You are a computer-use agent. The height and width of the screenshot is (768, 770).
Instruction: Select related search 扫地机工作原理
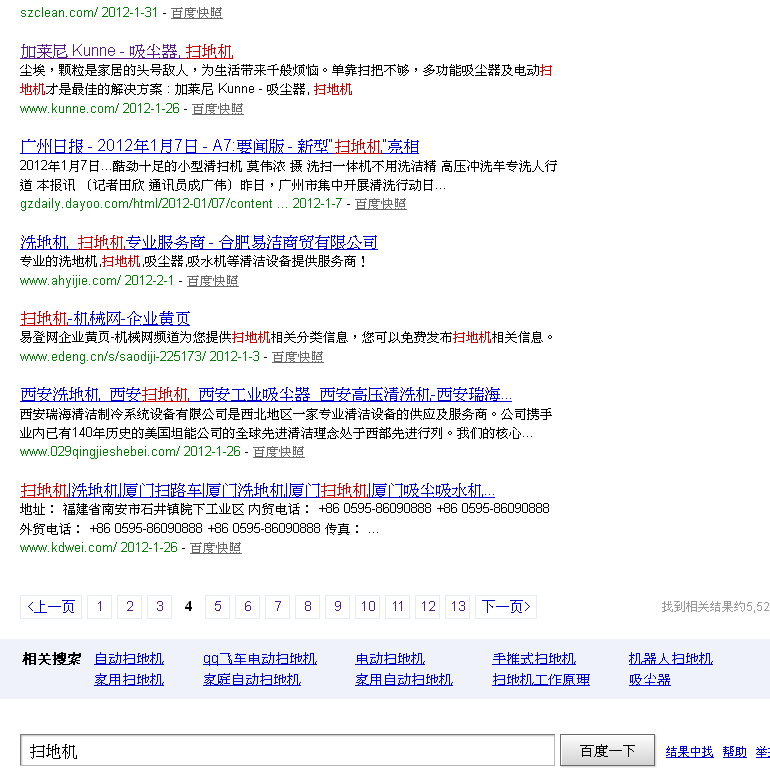point(541,680)
